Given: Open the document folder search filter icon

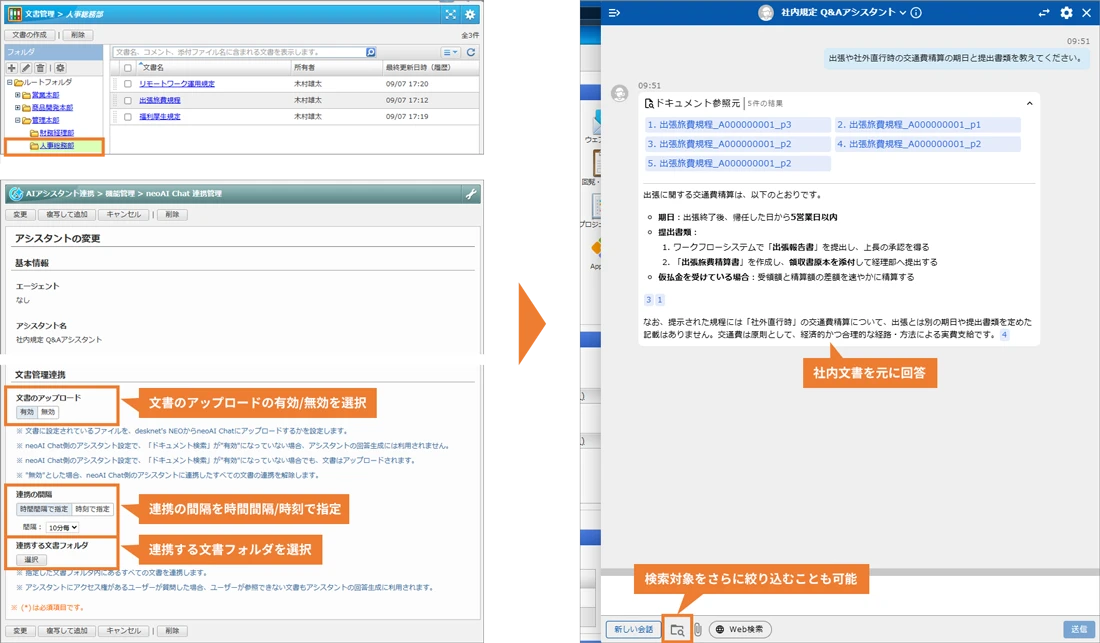Looking at the screenshot, I should point(677,630).
